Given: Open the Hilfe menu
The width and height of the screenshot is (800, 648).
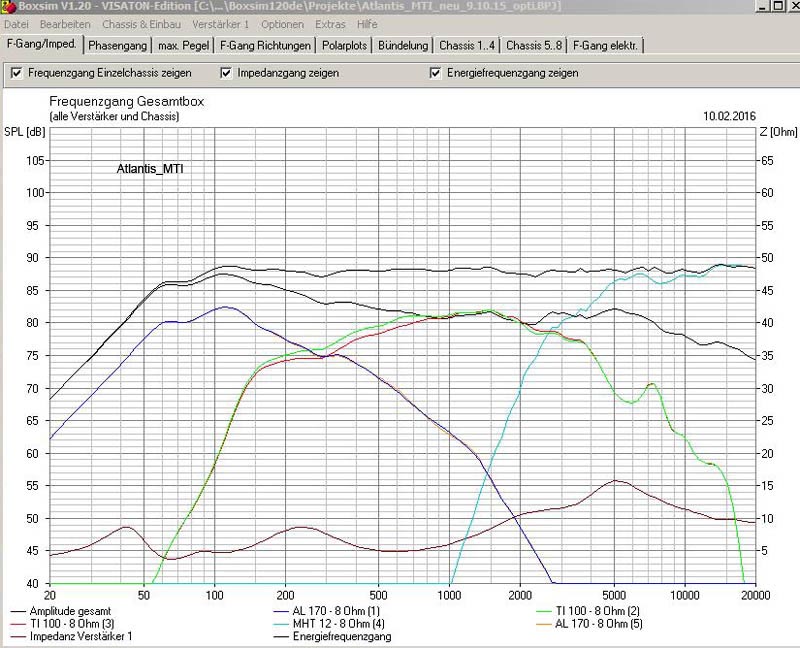Looking at the screenshot, I should pos(367,23).
